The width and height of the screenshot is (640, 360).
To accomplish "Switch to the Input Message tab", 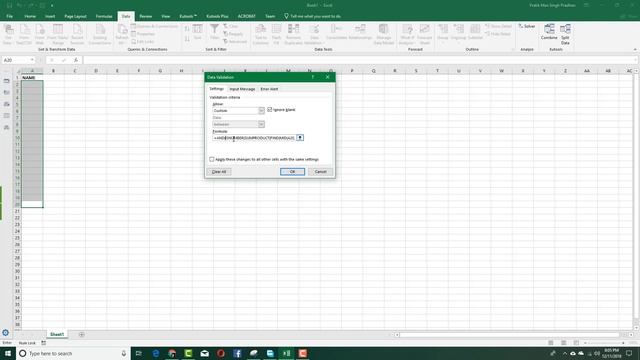I will point(242,89).
